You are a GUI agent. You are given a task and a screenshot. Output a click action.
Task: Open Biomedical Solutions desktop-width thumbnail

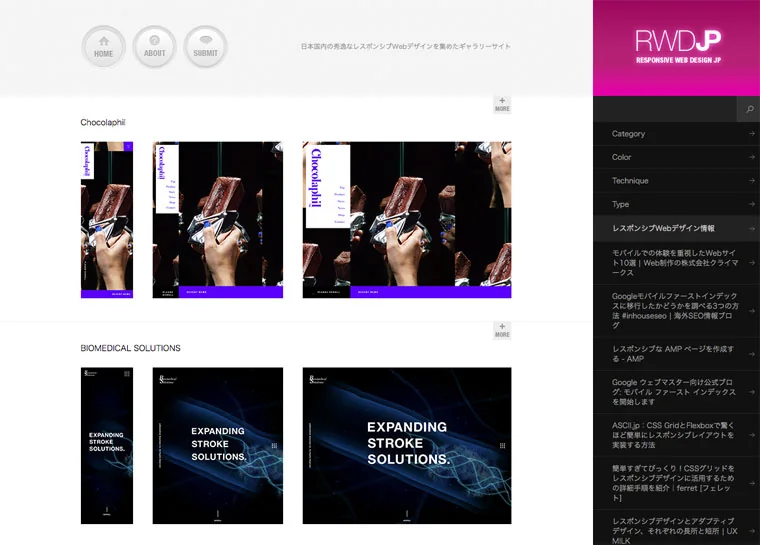click(407, 446)
